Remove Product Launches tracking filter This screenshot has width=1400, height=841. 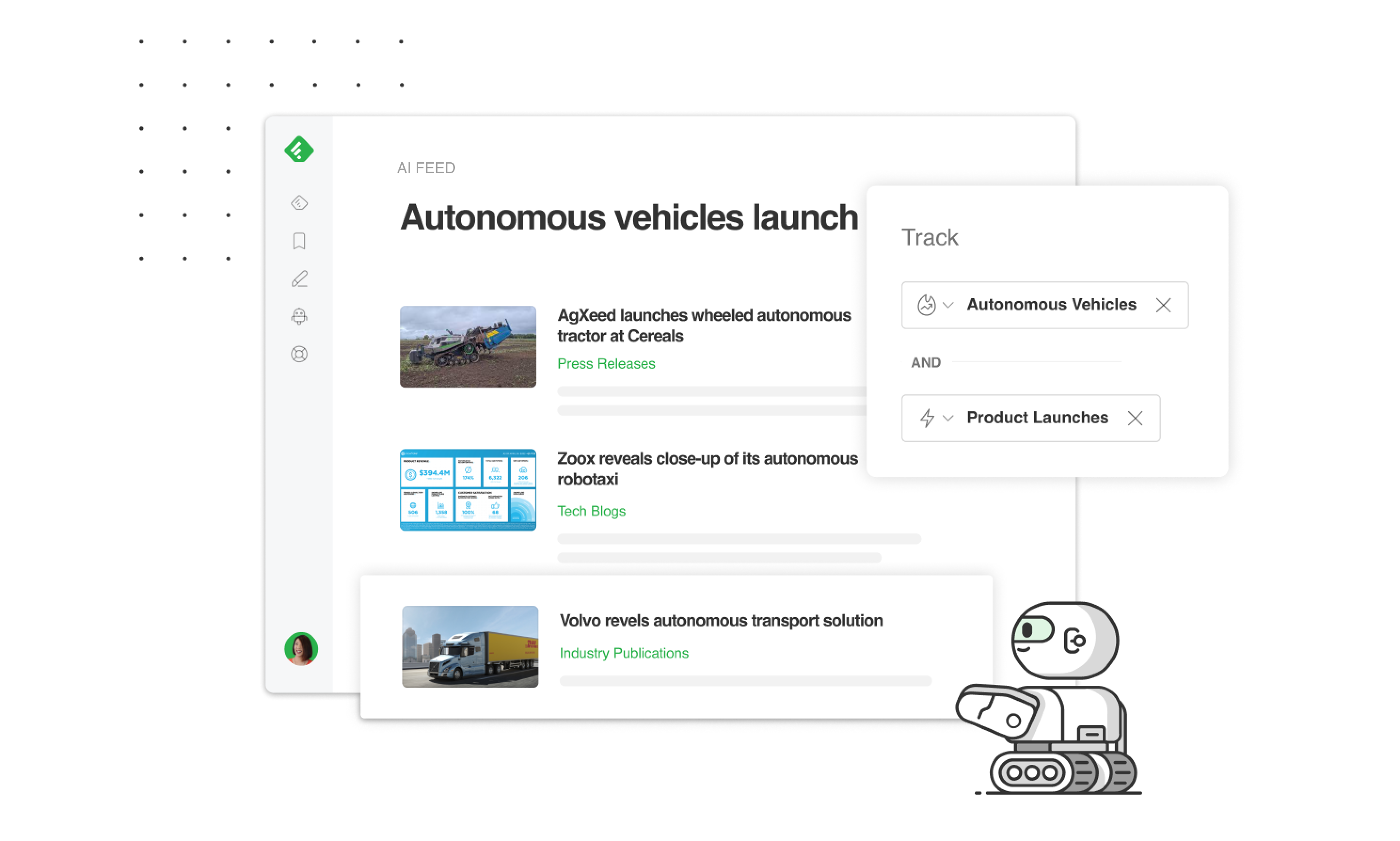coord(1136,418)
